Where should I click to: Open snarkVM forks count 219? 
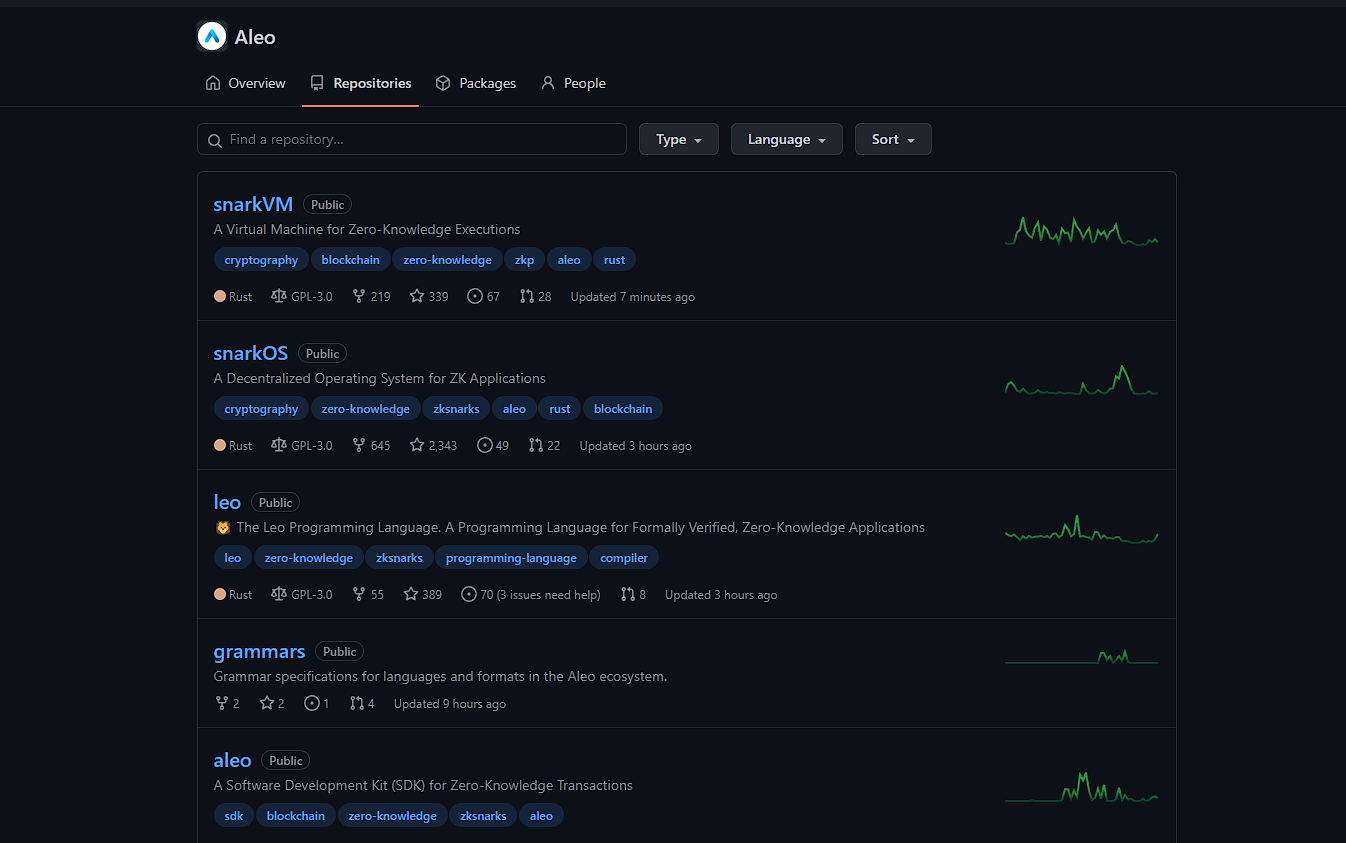[x=371, y=297]
